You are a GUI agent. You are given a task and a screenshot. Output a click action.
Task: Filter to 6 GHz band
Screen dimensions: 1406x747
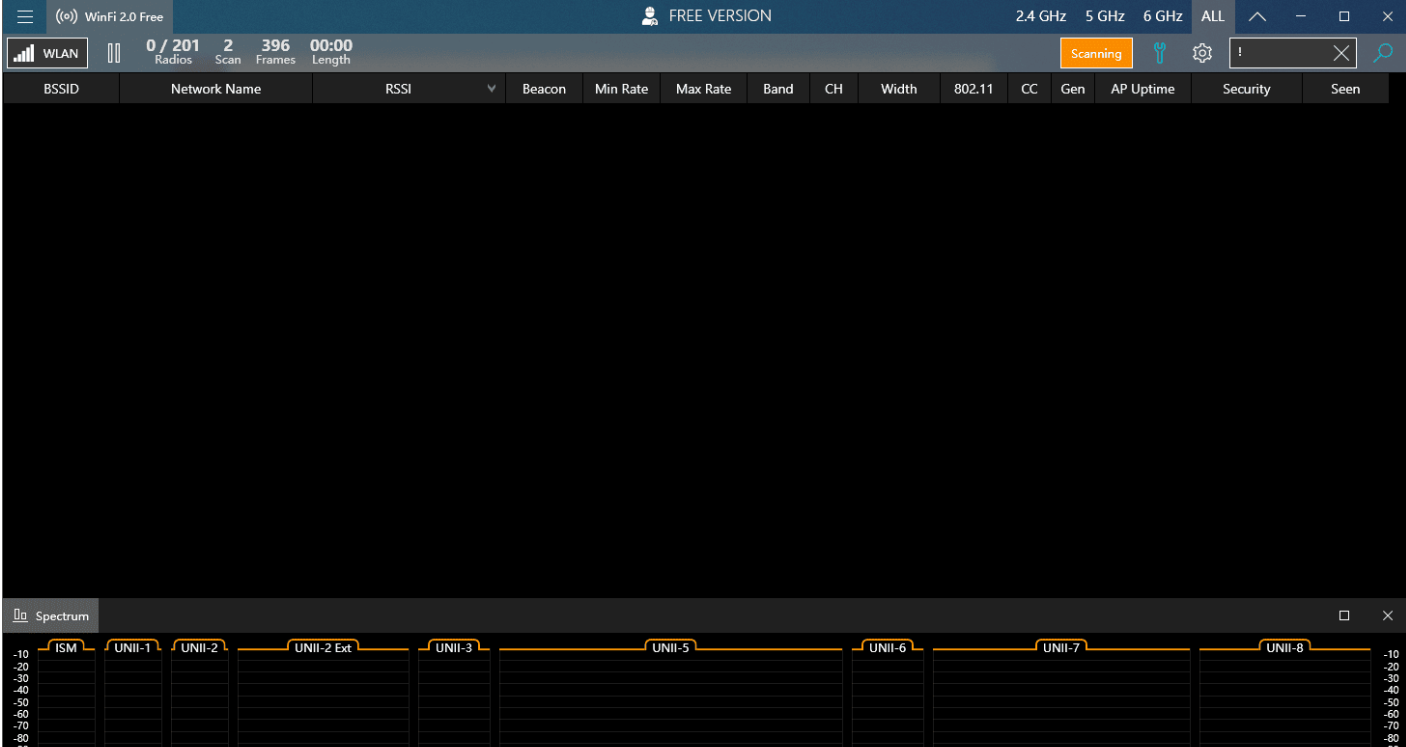tap(1163, 16)
